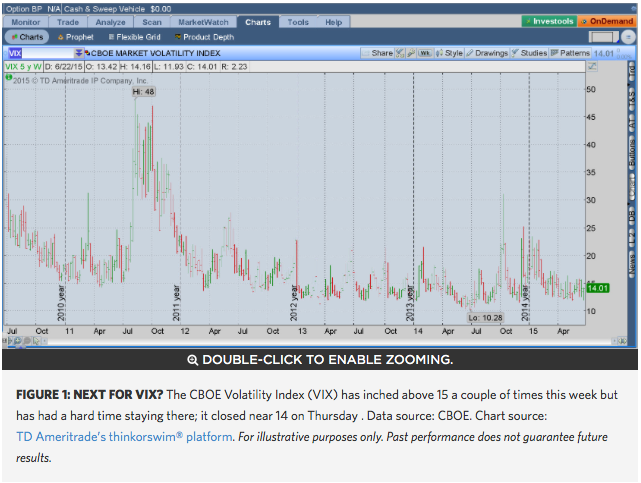Click the VIX symbol input field

coord(41,53)
